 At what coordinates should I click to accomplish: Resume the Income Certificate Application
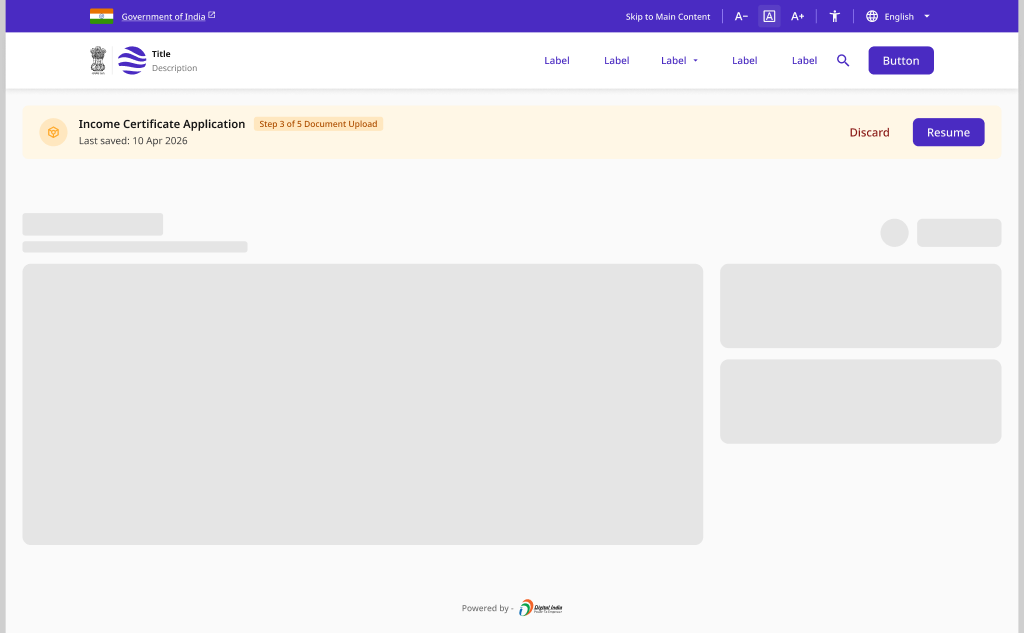tap(948, 132)
